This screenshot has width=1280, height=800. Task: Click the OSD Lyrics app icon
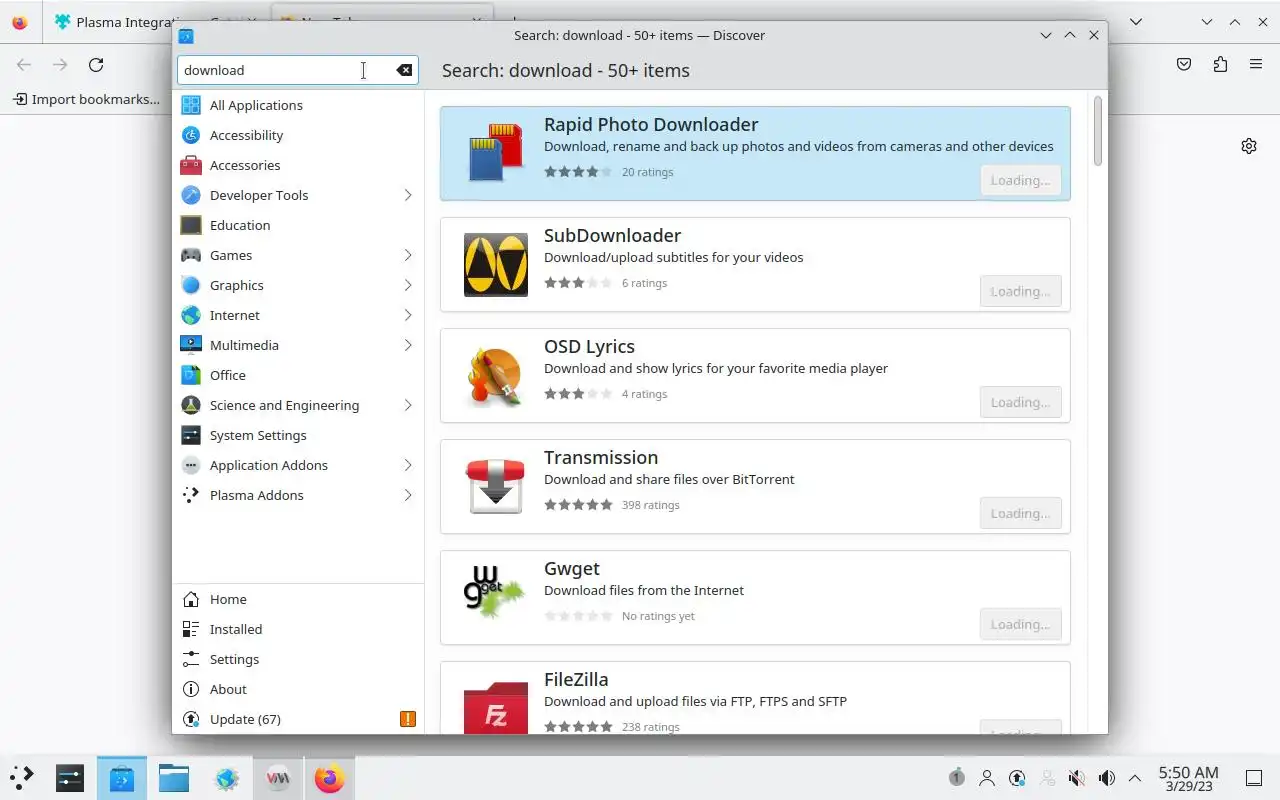(x=496, y=375)
